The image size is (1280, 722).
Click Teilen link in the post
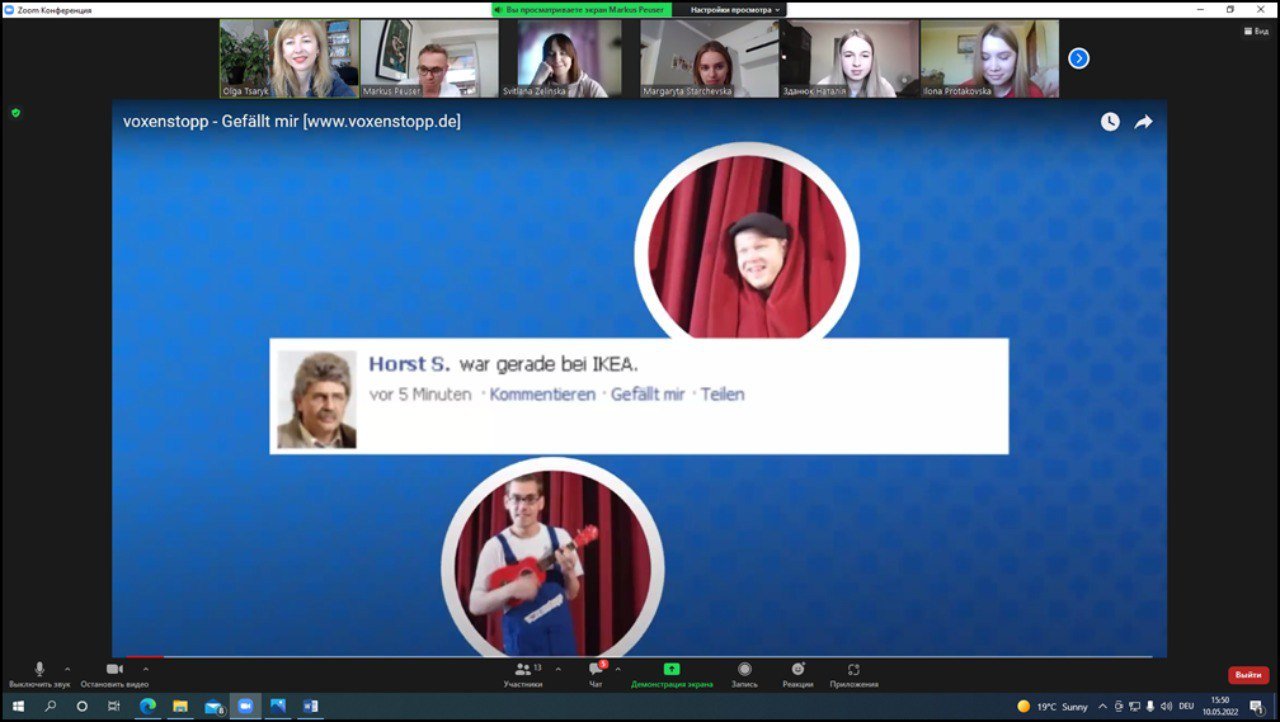click(722, 395)
